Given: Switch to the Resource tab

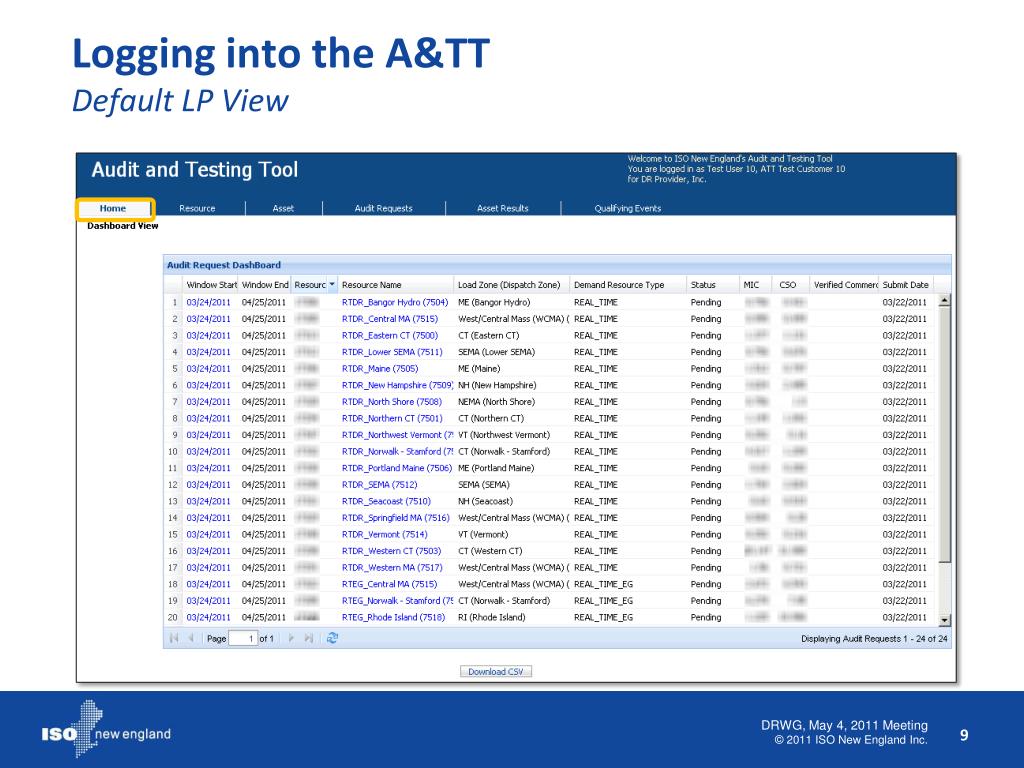Looking at the screenshot, I should [197, 208].
